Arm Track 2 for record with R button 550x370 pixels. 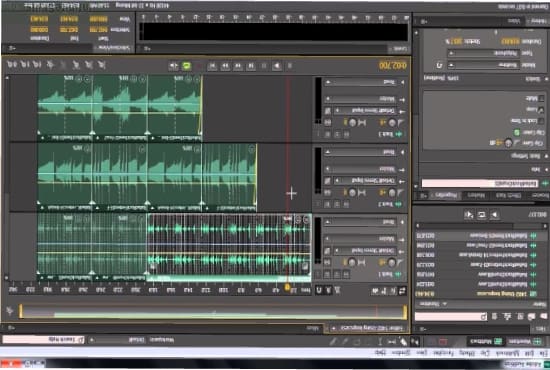coord(328,204)
